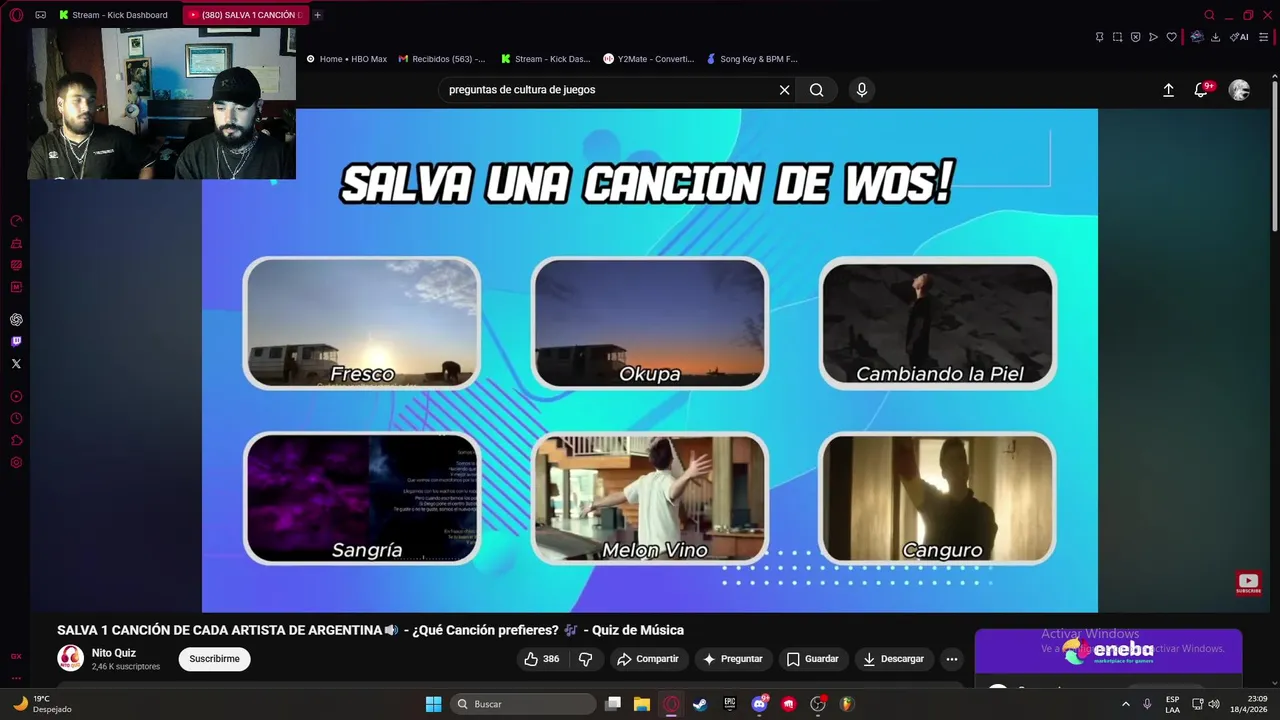The height and width of the screenshot is (720, 1280).
Task: Click the YouTube search input field
Action: point(608,90)
